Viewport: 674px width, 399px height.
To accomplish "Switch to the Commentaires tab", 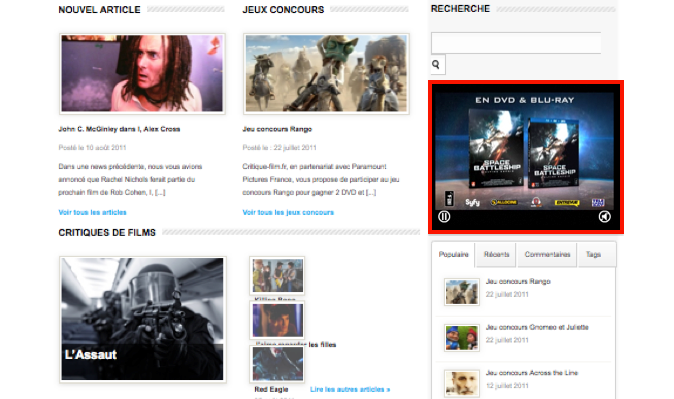I will coord(547,255).
